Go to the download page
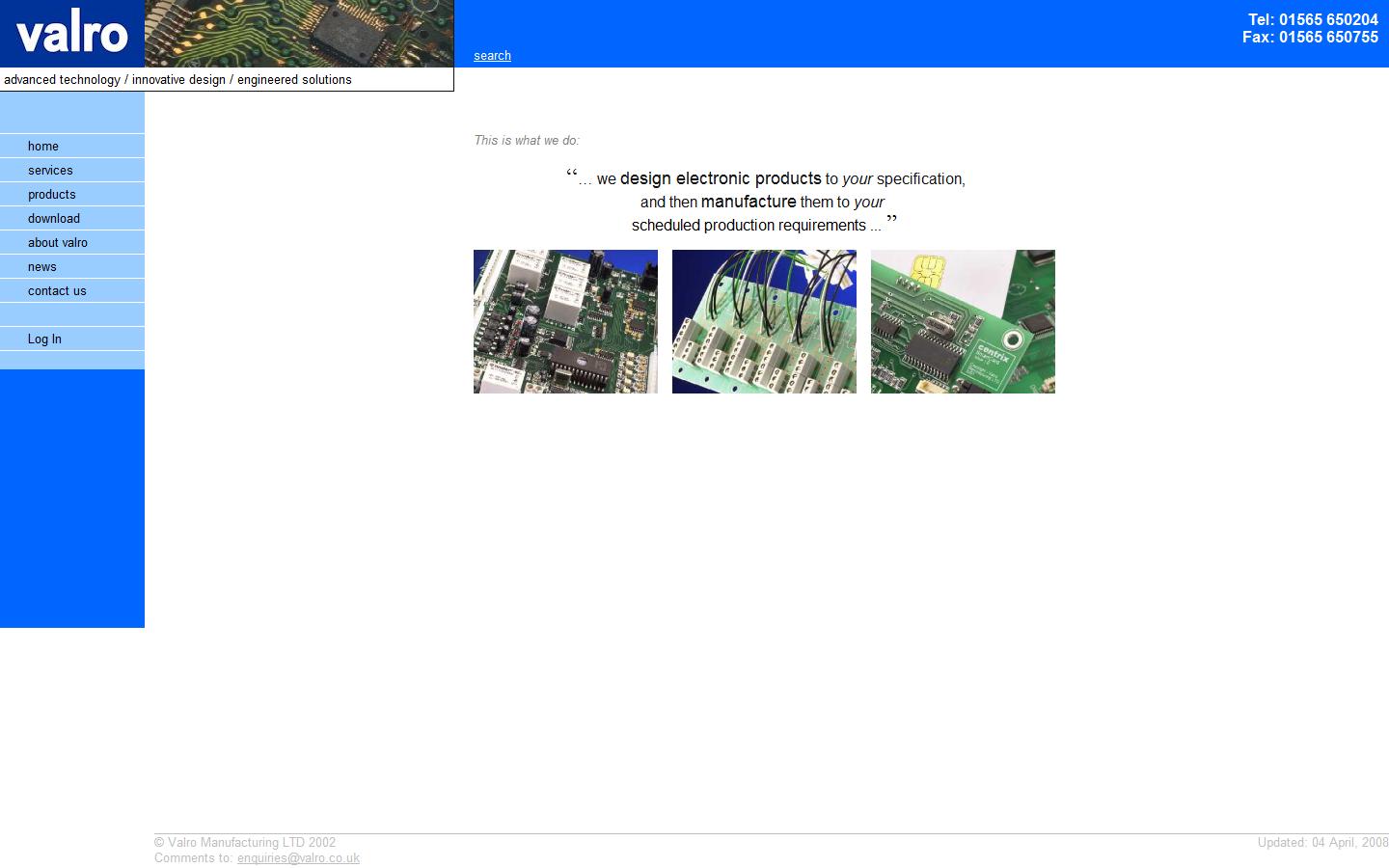1389x868 pixels. [53, 218]
